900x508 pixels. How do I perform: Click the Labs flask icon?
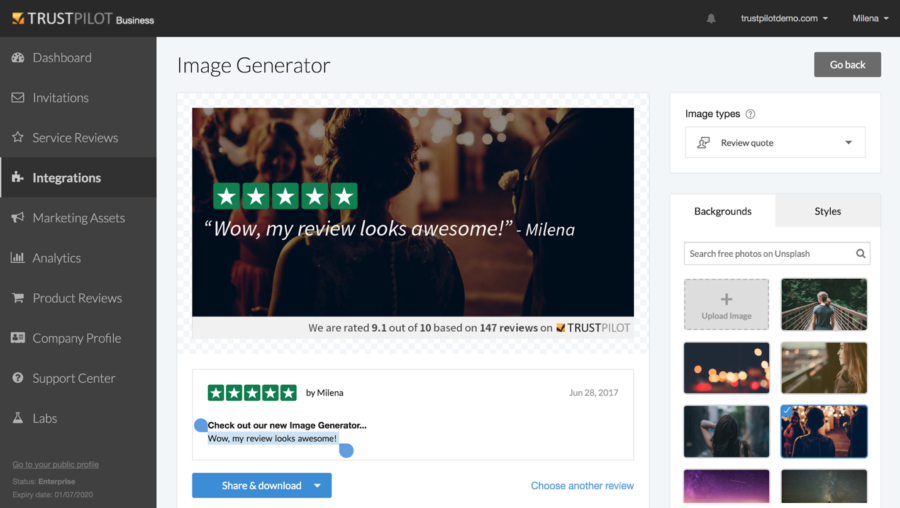(18, 418)
